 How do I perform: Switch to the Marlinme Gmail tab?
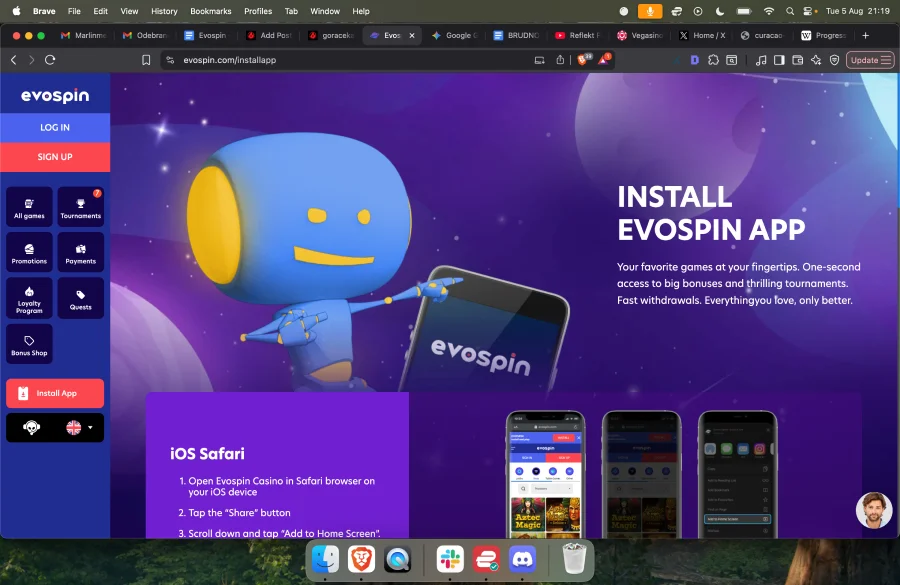pos(84,36)
